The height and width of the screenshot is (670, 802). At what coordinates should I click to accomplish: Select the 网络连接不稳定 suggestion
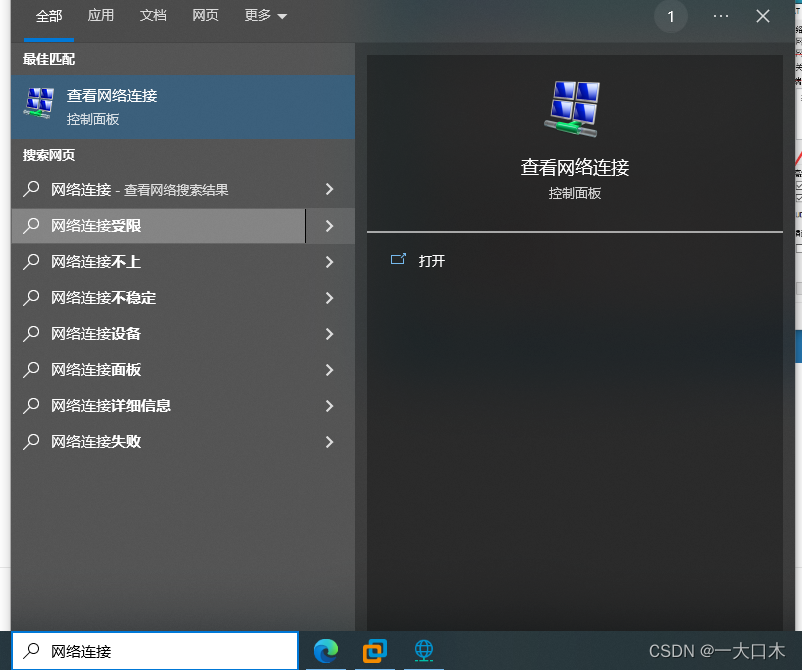159,298
